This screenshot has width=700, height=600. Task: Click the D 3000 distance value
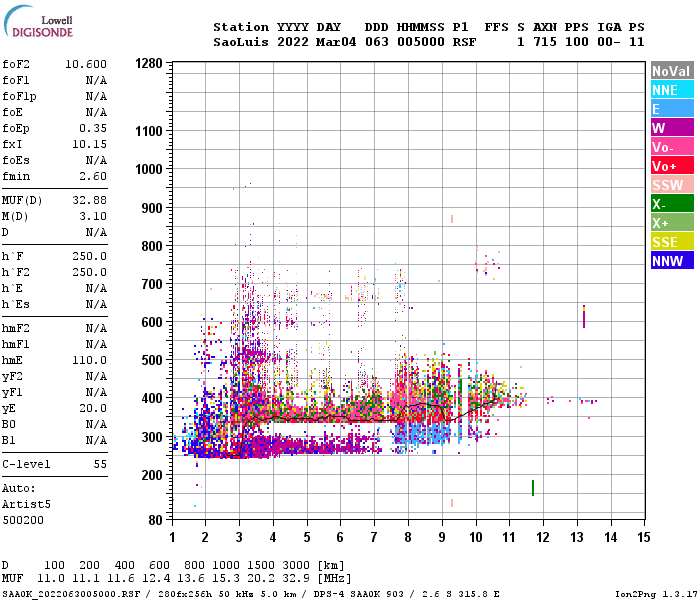(x=296, y=566)
